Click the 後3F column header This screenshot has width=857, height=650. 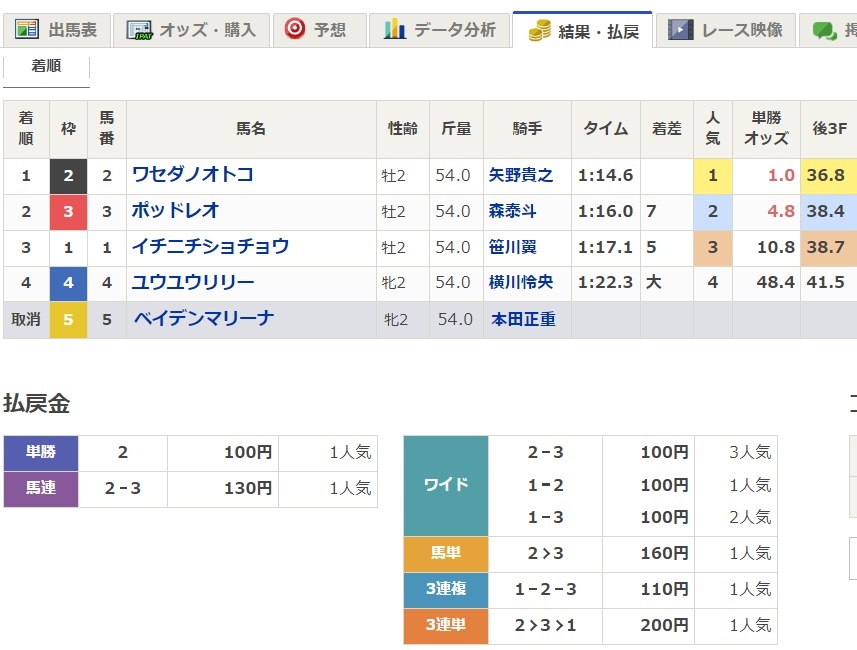(829, 129)
